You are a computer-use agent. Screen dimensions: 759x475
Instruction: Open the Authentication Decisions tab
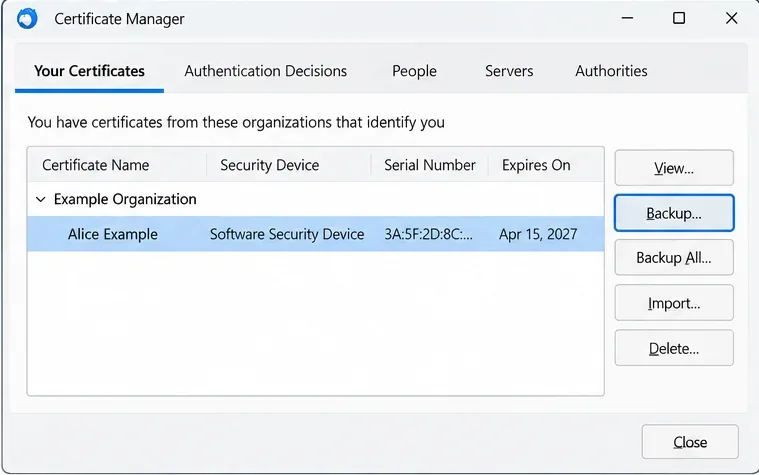coord(265,71)
